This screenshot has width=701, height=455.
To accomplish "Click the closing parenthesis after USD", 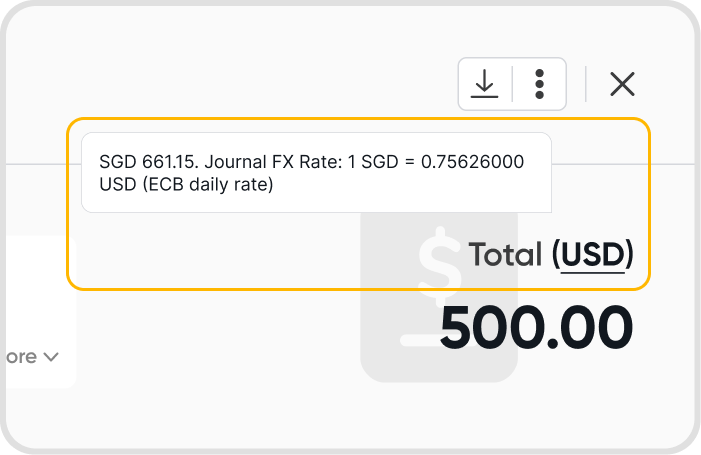I will (x=629, y=254).
